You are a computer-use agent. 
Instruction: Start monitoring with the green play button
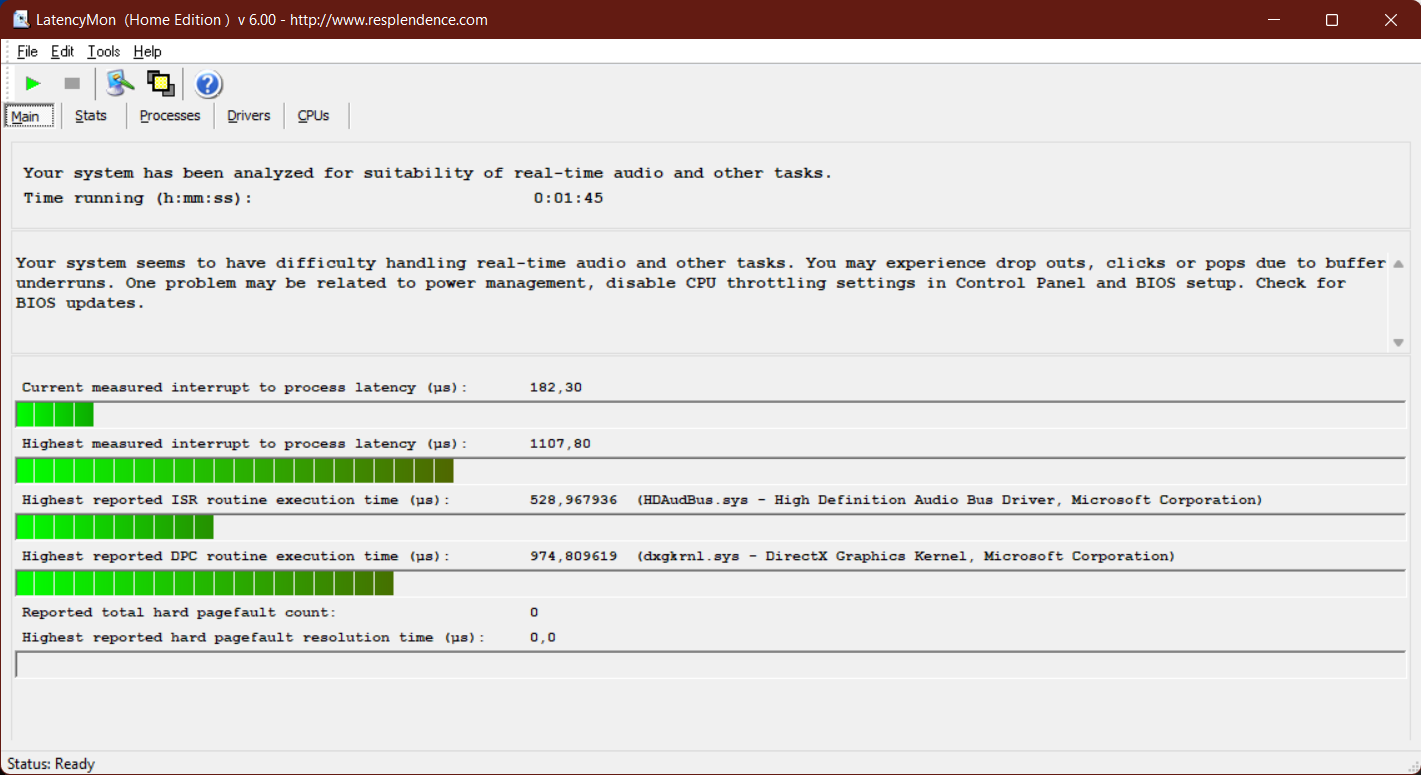point(33,84)
